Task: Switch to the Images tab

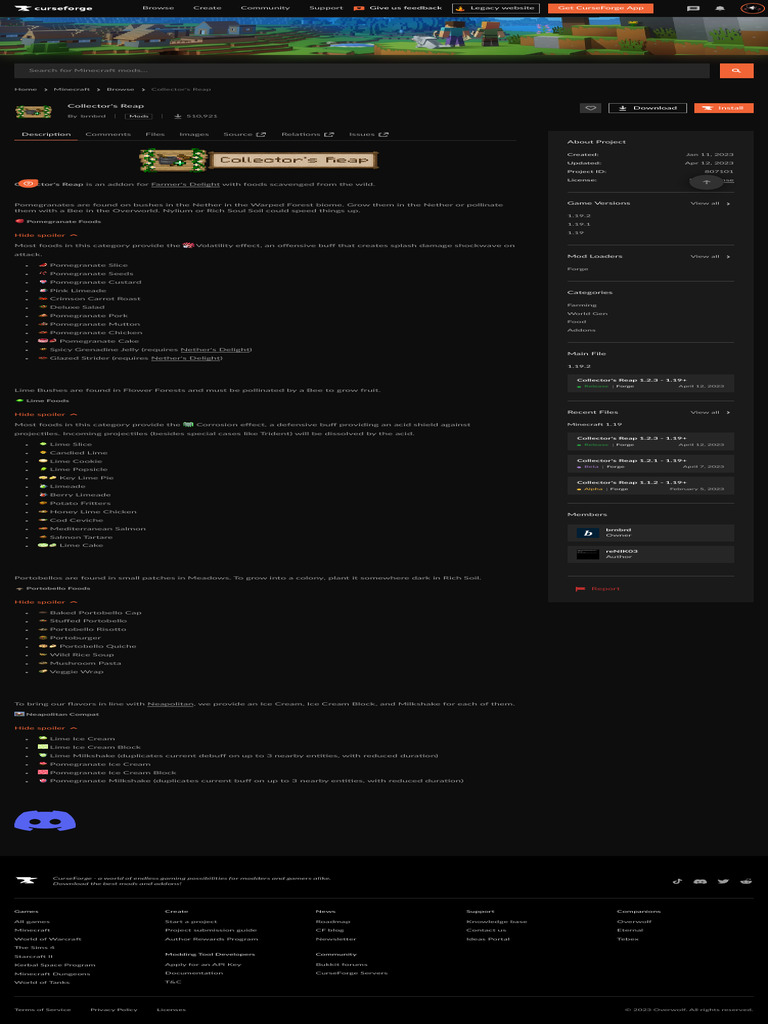Action: [194, 135]
